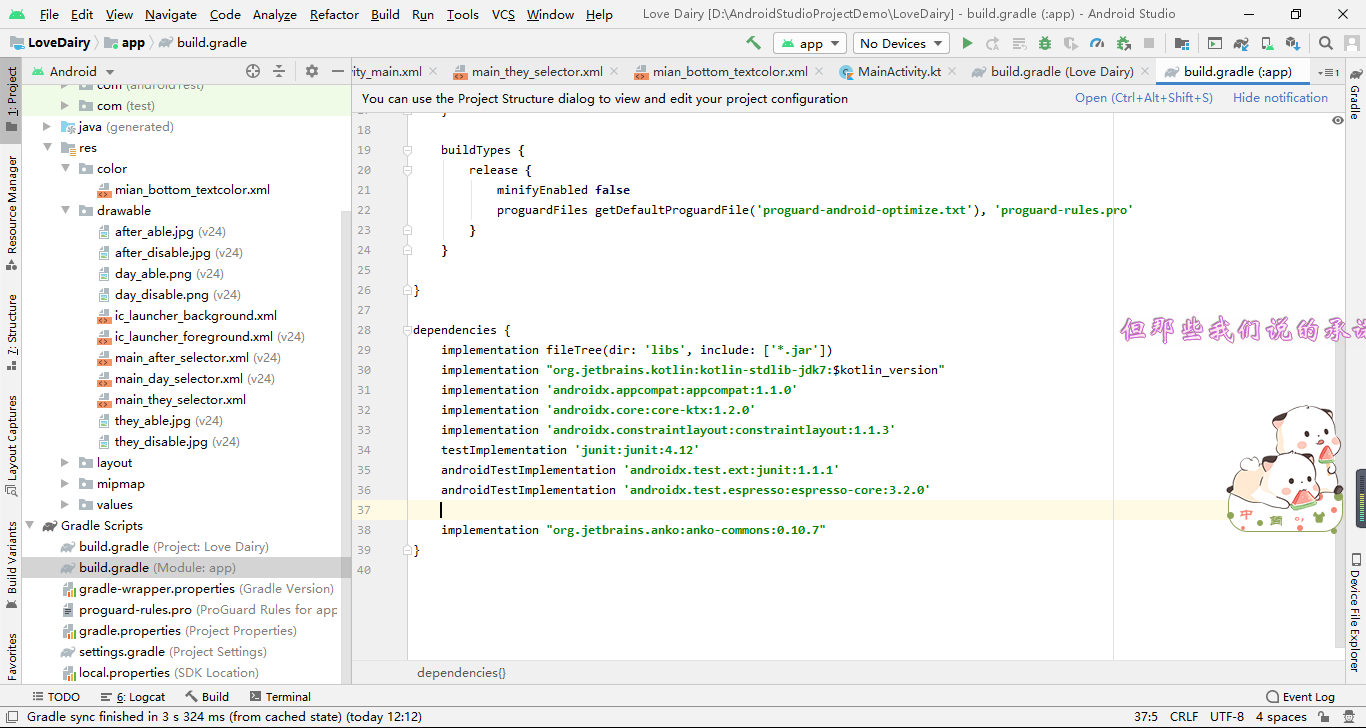Viewport: 1366px width, 728px height.
Task: Expand the values folder
Action: pyautogui.click(x=65, y=505)
